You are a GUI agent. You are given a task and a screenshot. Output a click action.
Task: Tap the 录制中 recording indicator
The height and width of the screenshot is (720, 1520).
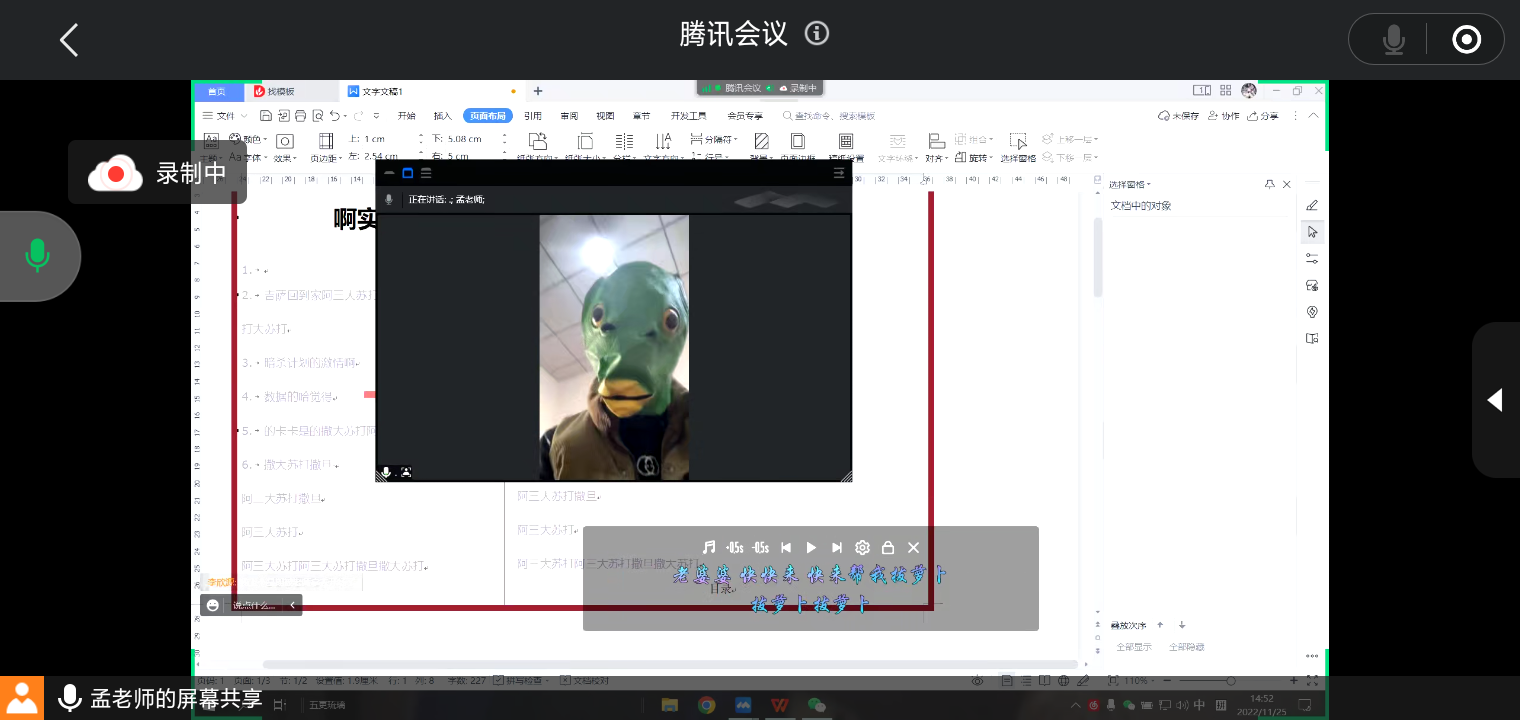click(x=157, y=173)
